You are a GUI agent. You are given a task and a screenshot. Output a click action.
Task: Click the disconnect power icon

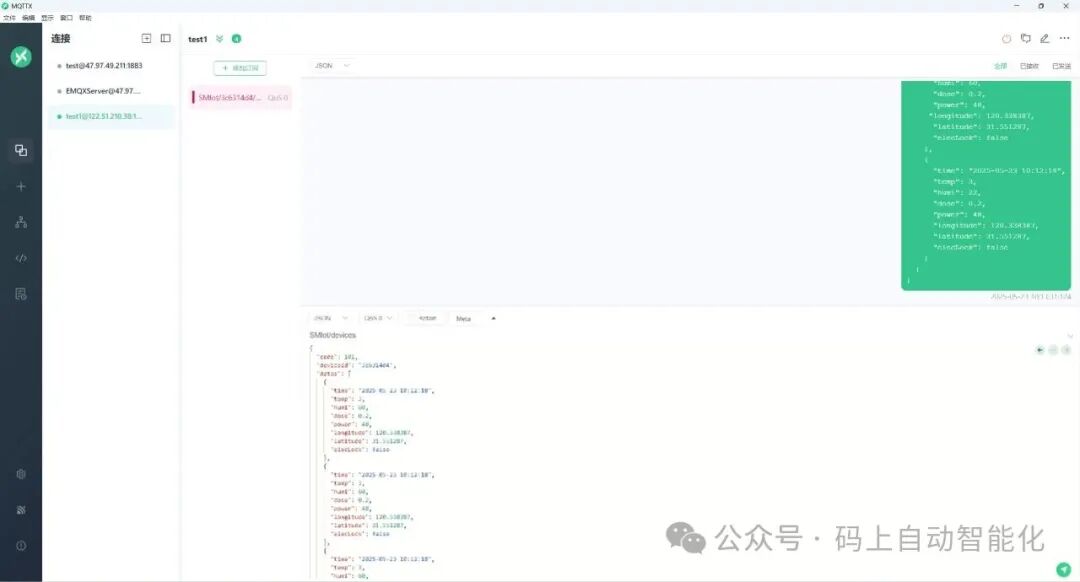tap(1006, 39)
